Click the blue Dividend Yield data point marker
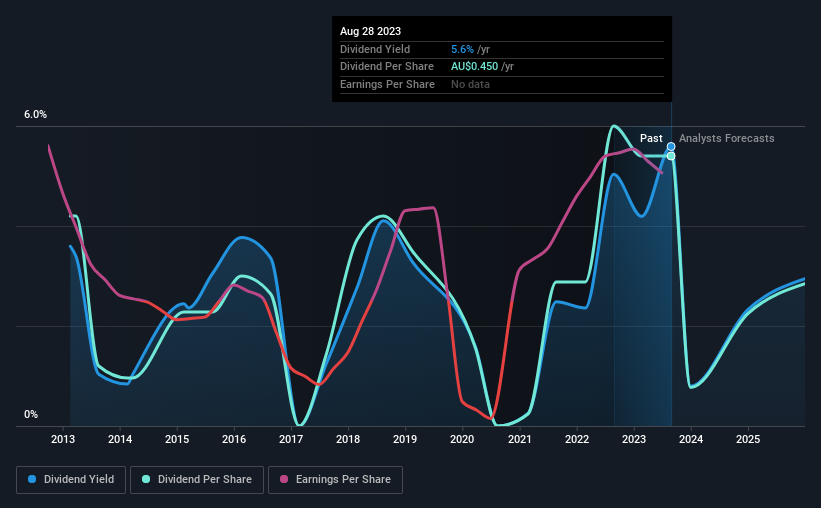The height and width of the screenshot is (508, 821). pos(671,147)
